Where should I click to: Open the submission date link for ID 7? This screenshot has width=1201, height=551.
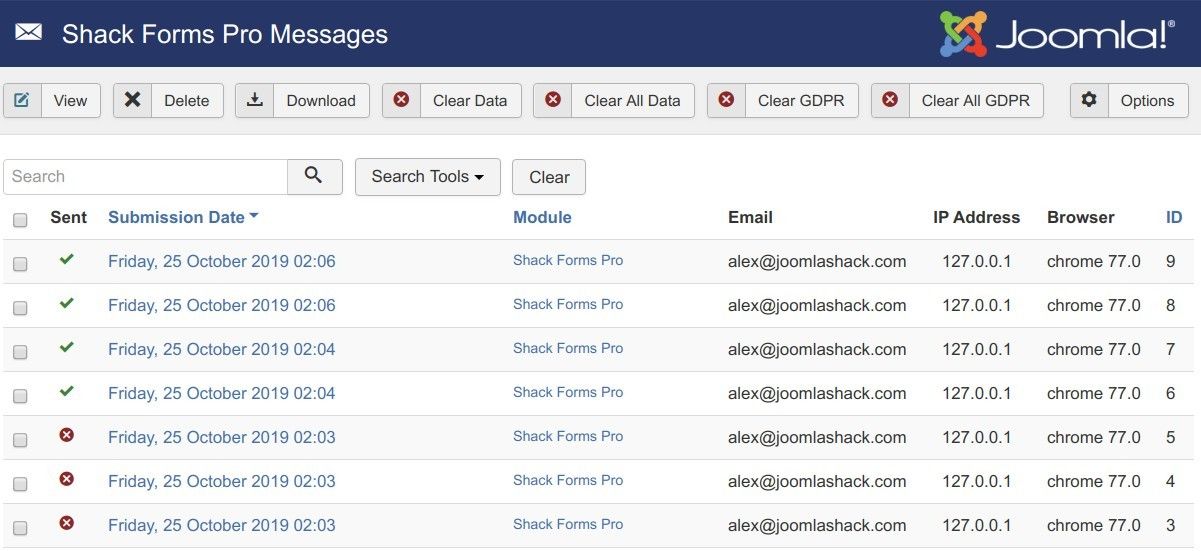click(x=222, y=349)
